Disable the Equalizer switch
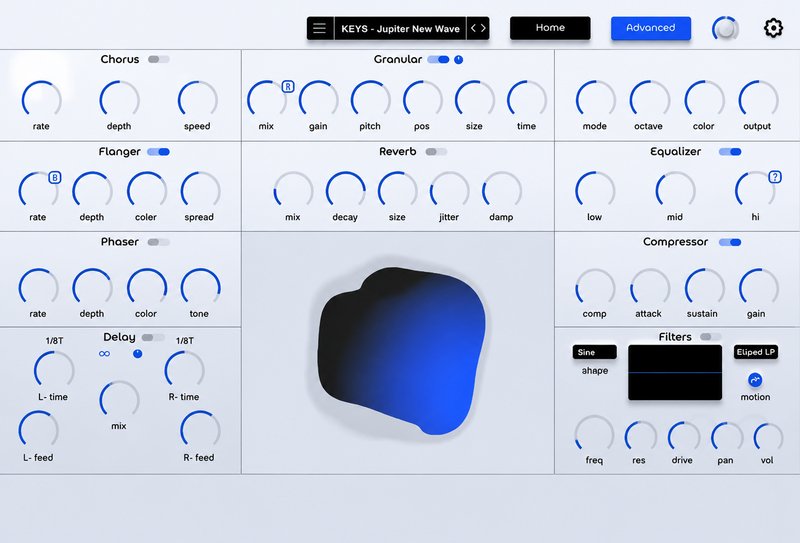 [730, 152]
